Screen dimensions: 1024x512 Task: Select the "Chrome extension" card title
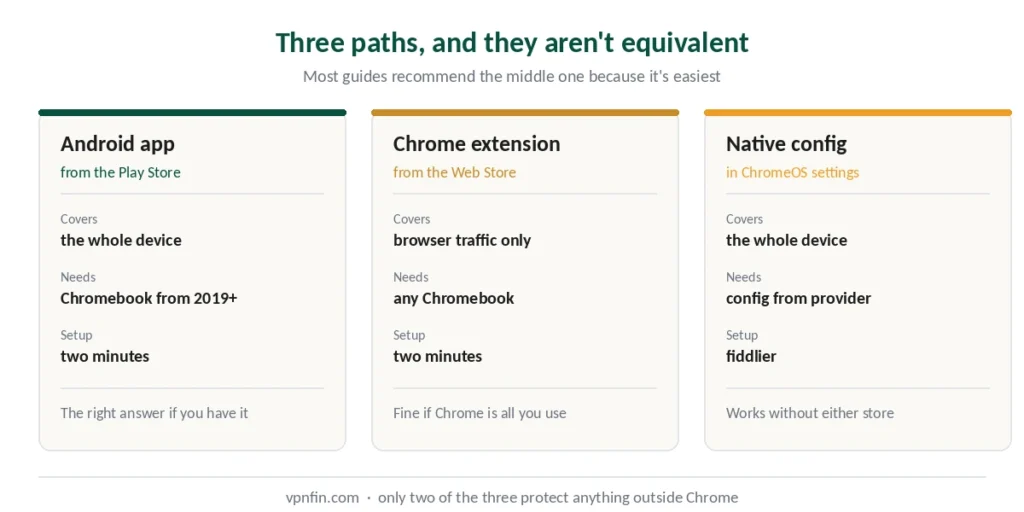(477, 144)
